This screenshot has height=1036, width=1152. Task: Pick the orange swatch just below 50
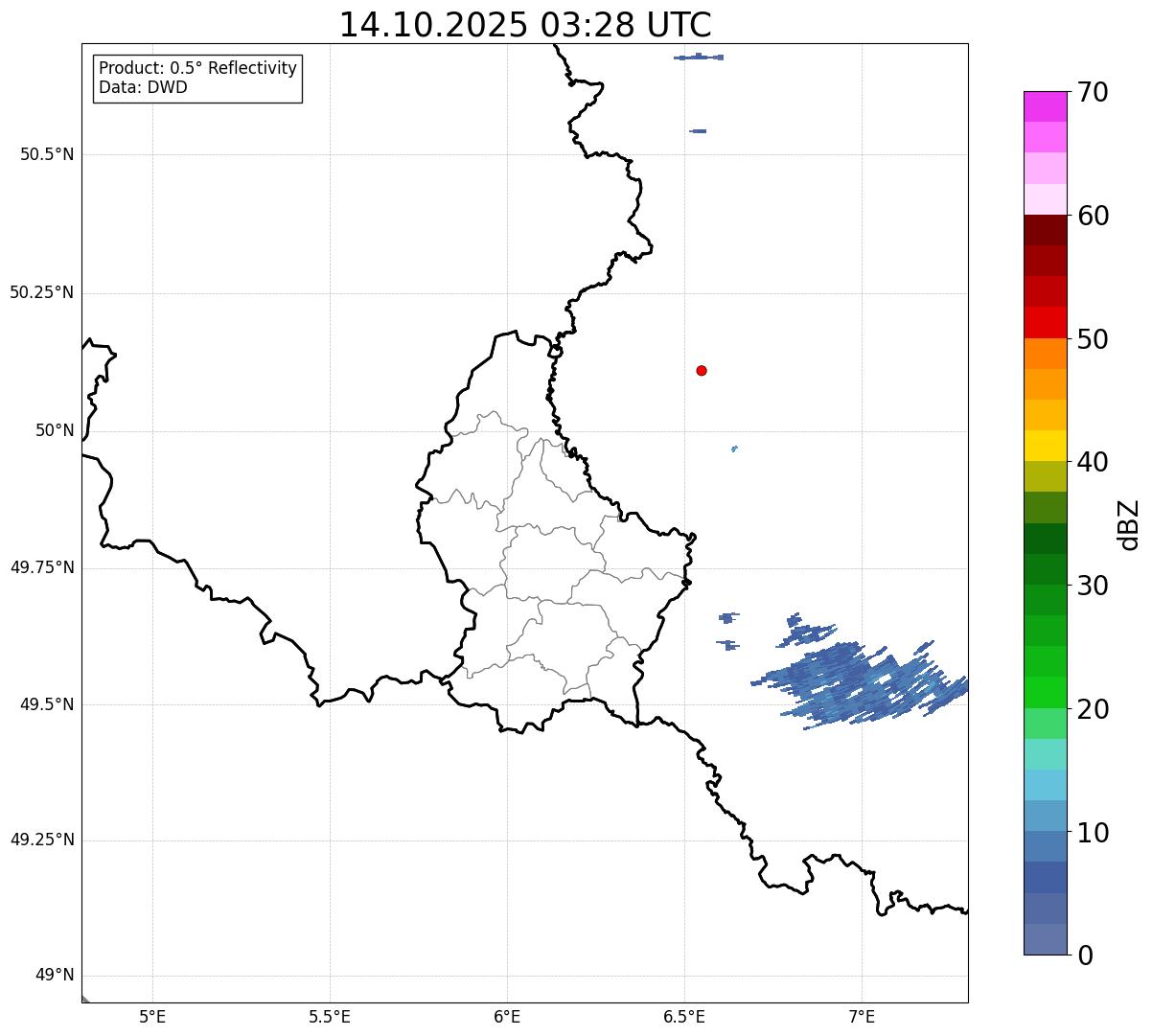pyautogui.click(x=1045, y=354)
